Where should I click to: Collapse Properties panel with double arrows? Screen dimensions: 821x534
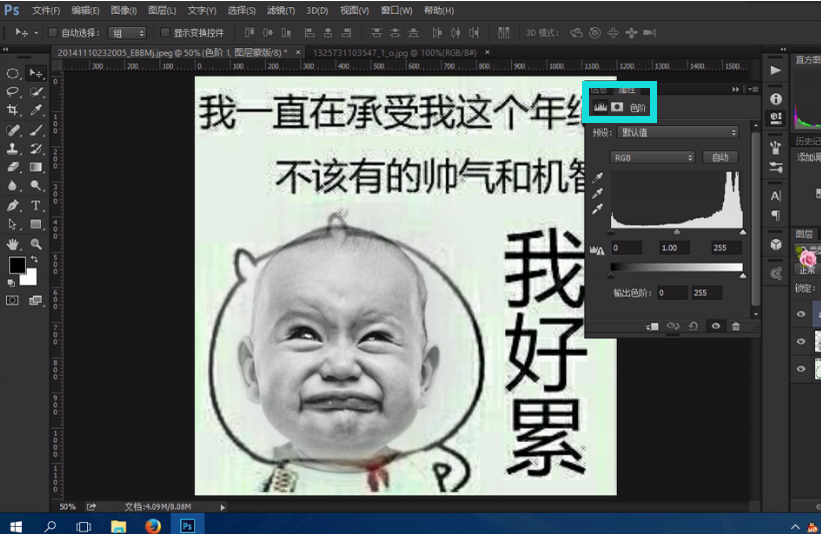click(x=736, y=90)
